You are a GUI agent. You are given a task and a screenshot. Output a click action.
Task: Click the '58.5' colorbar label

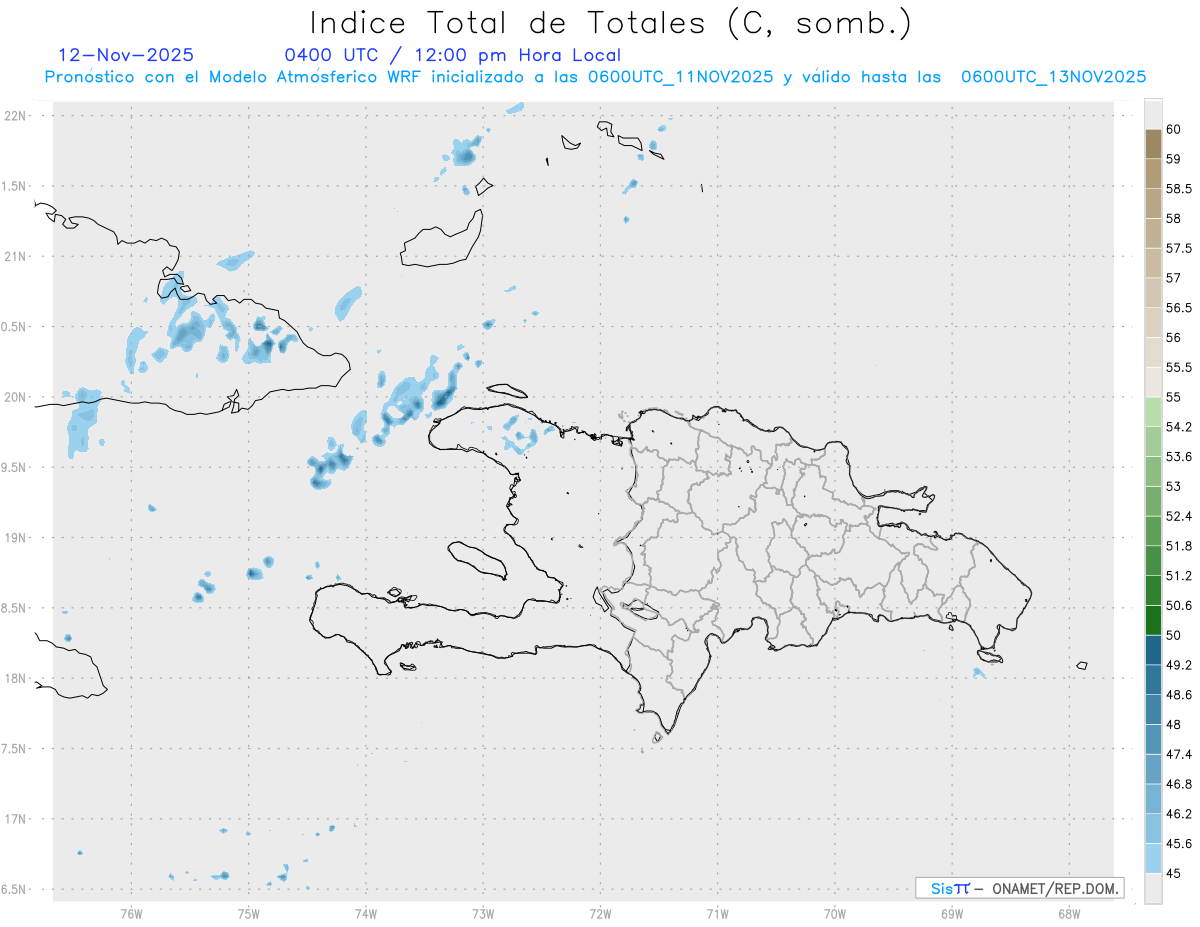click(1180, 189)
